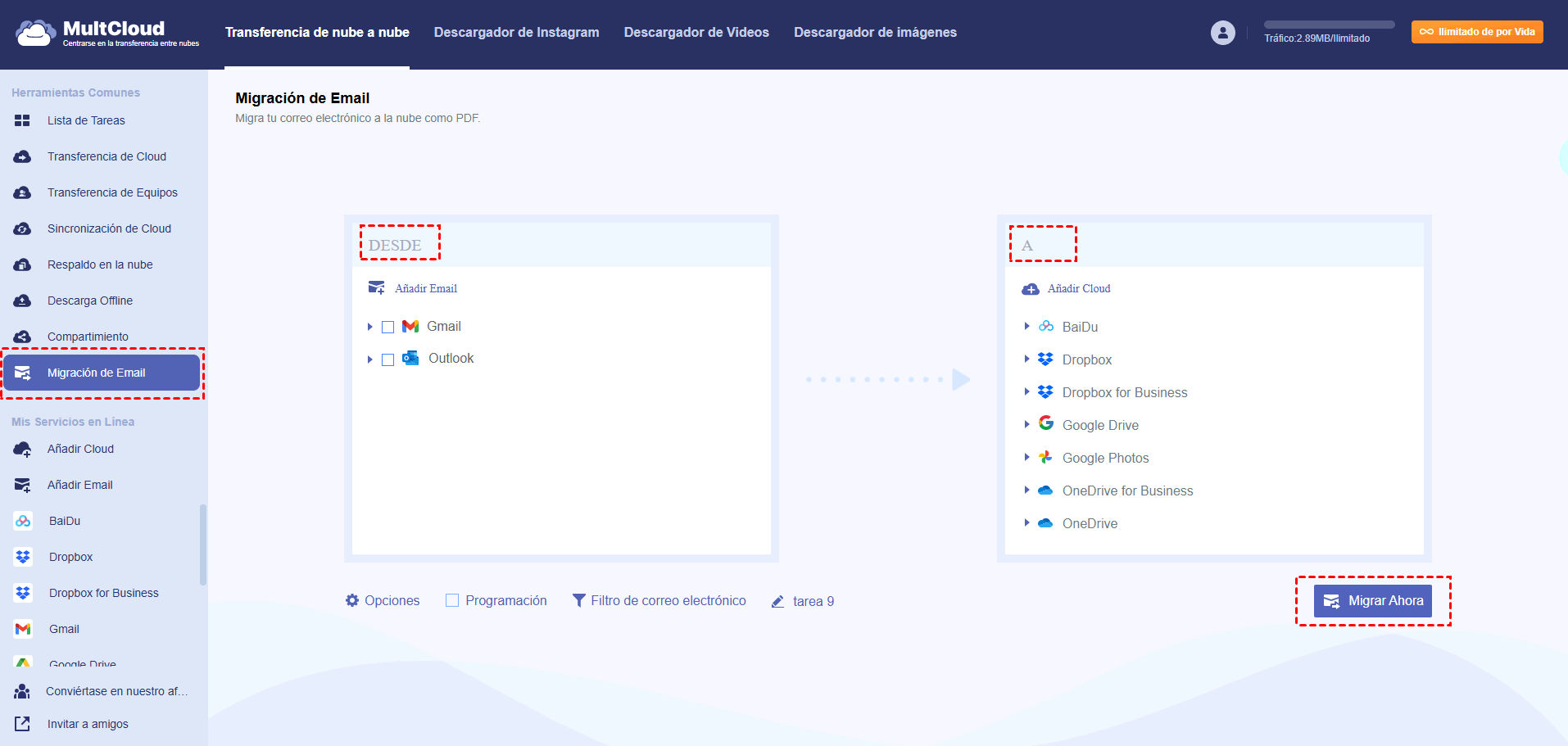Click the Añadir Cloud sidebar icon
This screenshot has width=1568, height=746.
pos(22,449)
